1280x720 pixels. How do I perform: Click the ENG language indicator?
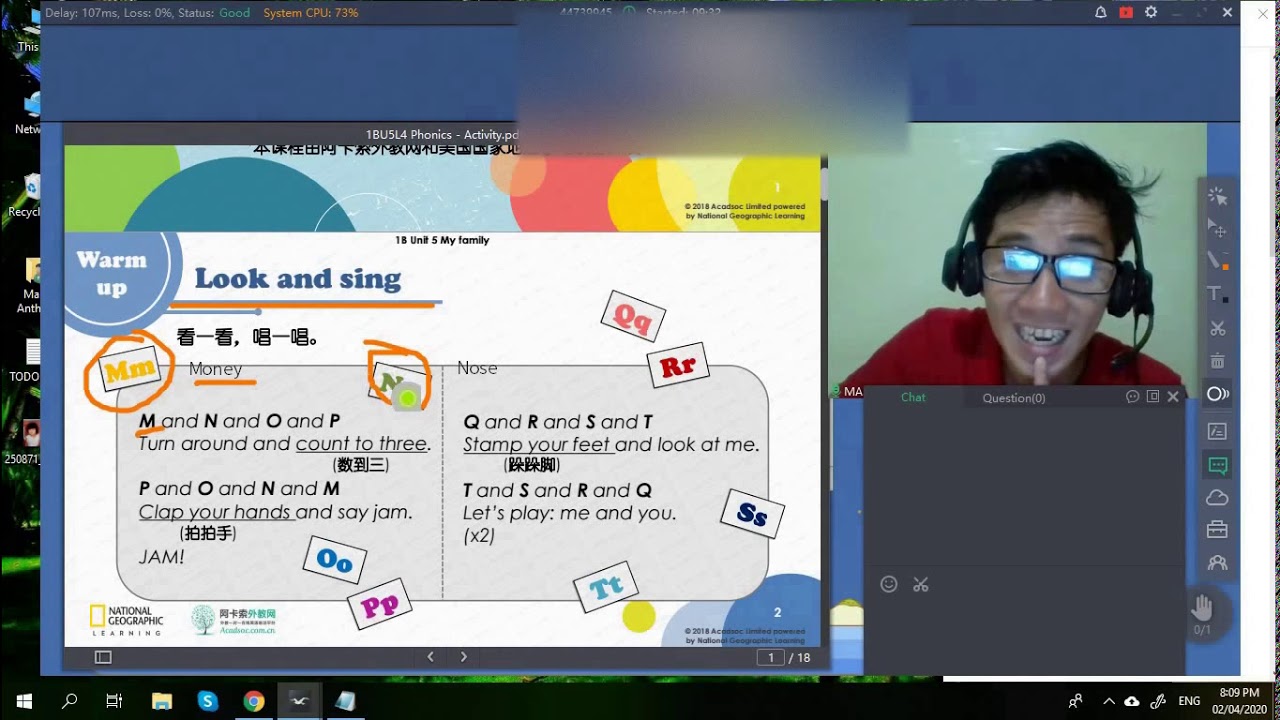(1190, 701)
